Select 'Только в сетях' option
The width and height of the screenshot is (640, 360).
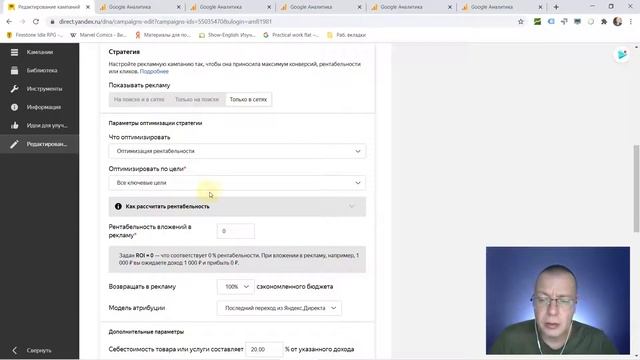click(248, 99)
